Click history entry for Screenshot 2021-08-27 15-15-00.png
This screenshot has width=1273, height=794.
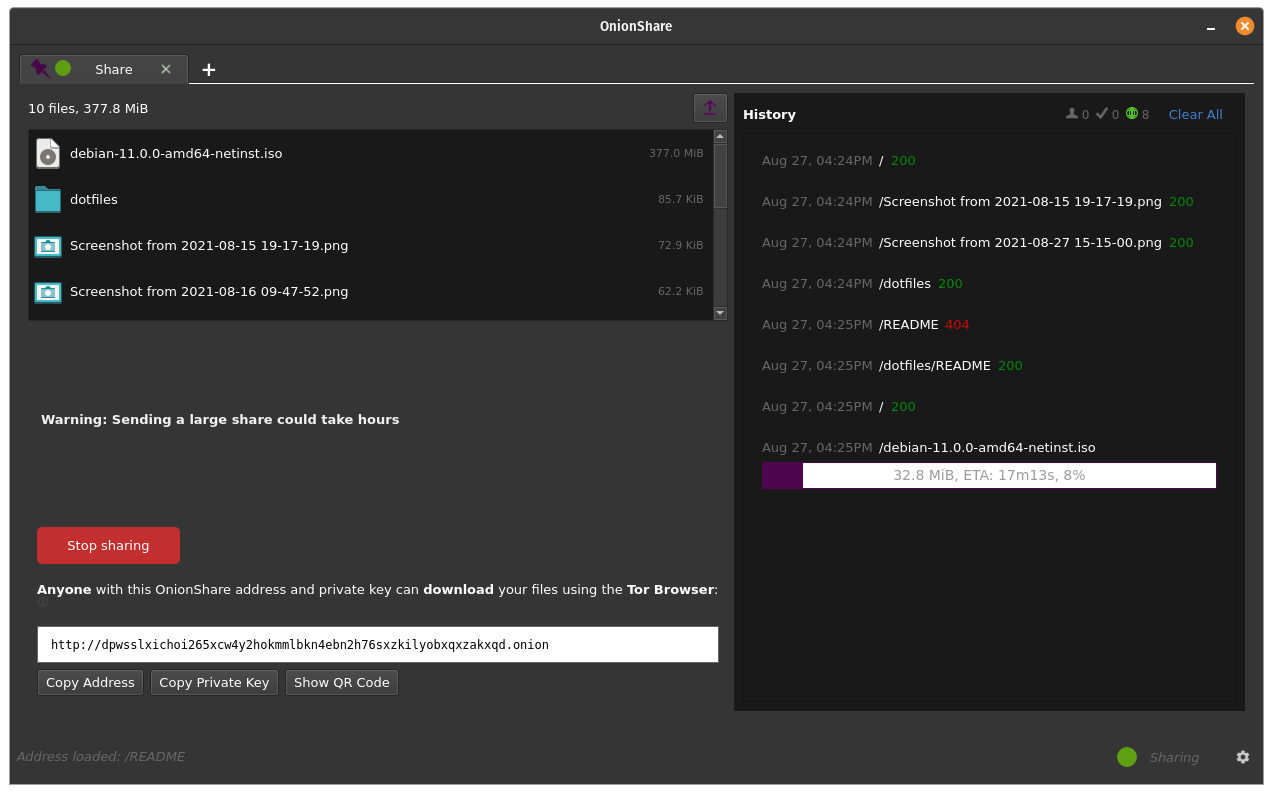click(978, 242)
